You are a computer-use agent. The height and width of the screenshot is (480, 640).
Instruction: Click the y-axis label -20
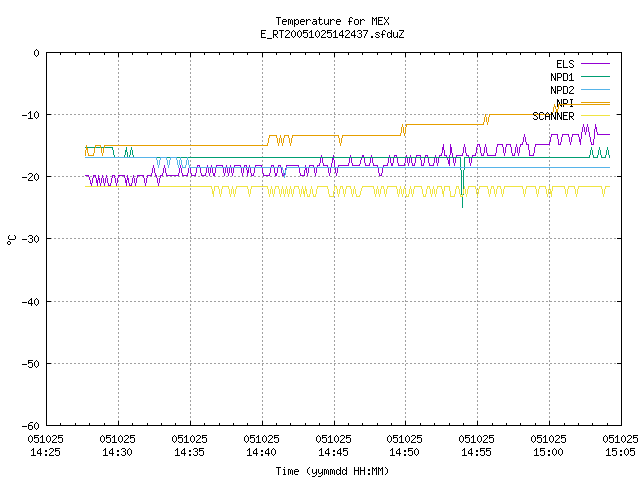click(31, 177)
